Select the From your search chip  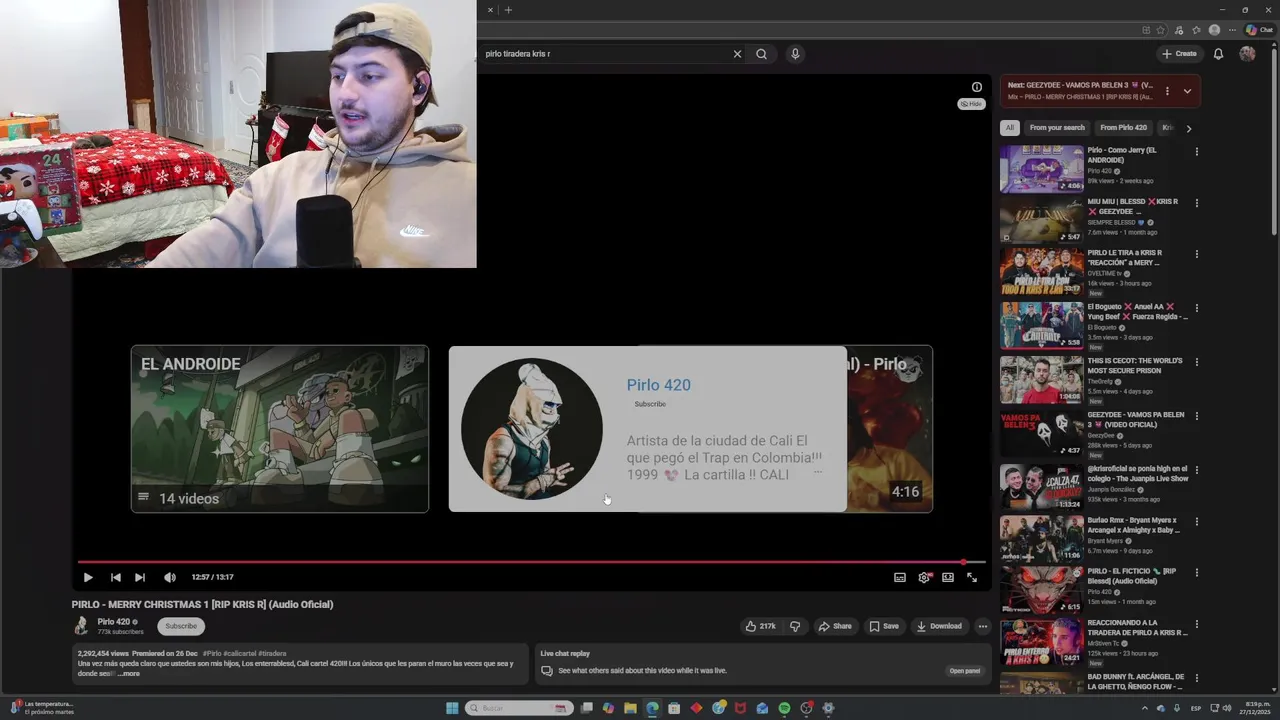tap(1057, 128)
